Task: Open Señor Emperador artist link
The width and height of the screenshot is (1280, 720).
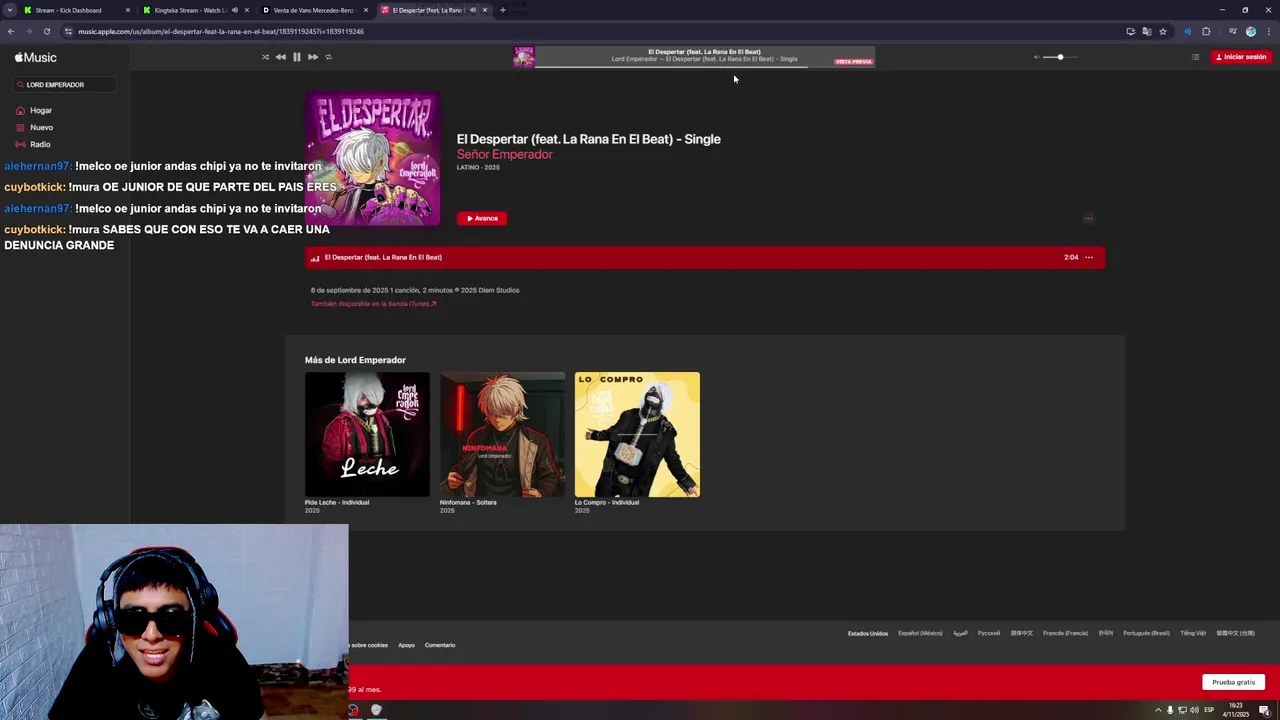Action: (x=504, y=154)
